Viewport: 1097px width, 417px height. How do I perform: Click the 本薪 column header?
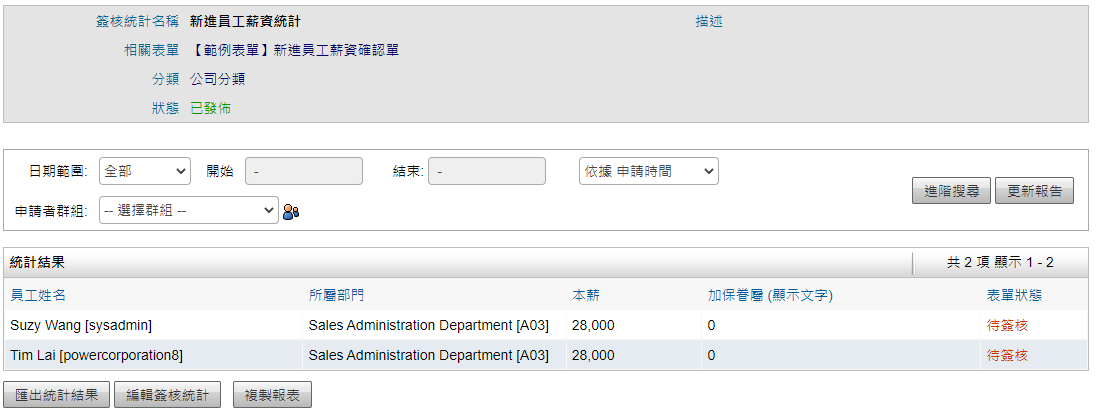tap(586, 295)
